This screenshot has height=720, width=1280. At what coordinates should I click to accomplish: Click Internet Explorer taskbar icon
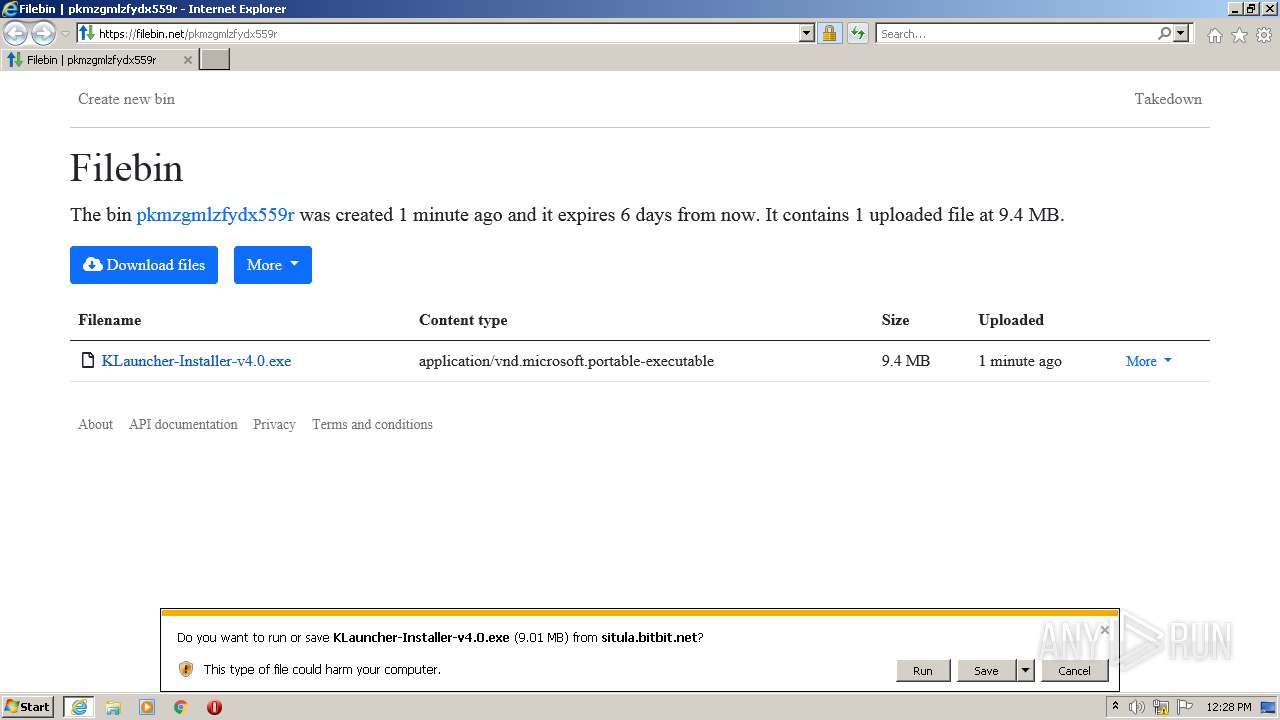78,707
